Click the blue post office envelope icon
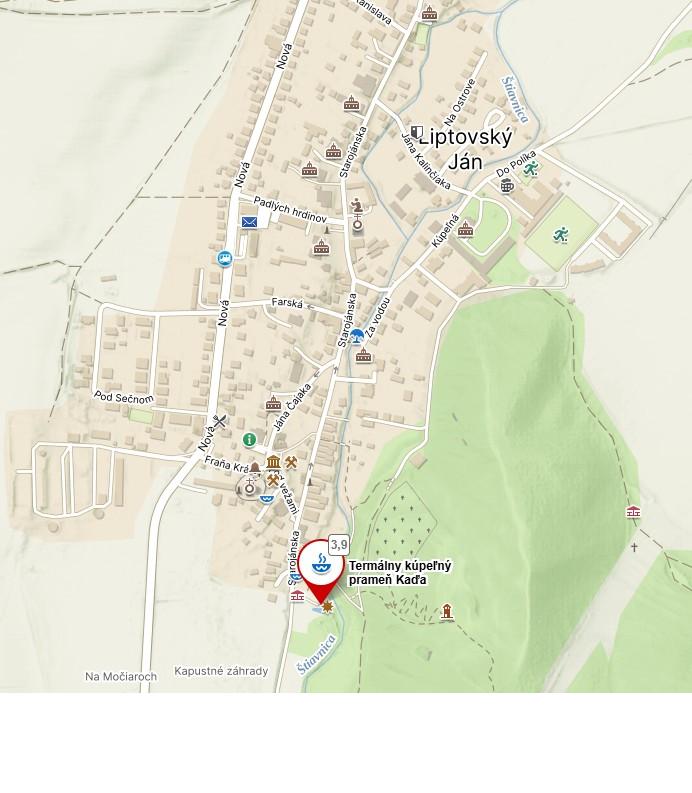Image resolution: width=692 pixels, height=793 pixels. [249, 222]
